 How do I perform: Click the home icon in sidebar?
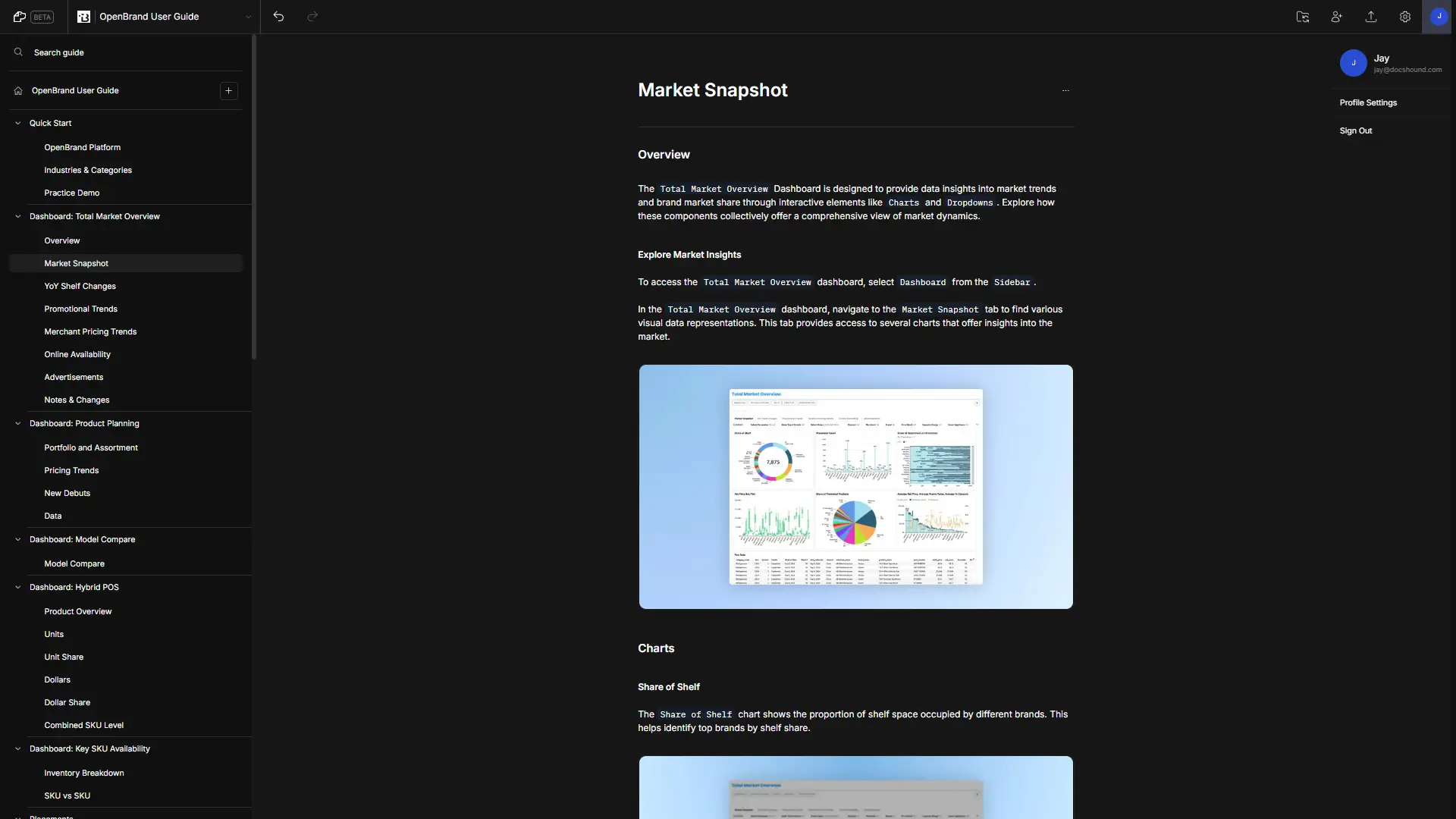tap(18, 91)
